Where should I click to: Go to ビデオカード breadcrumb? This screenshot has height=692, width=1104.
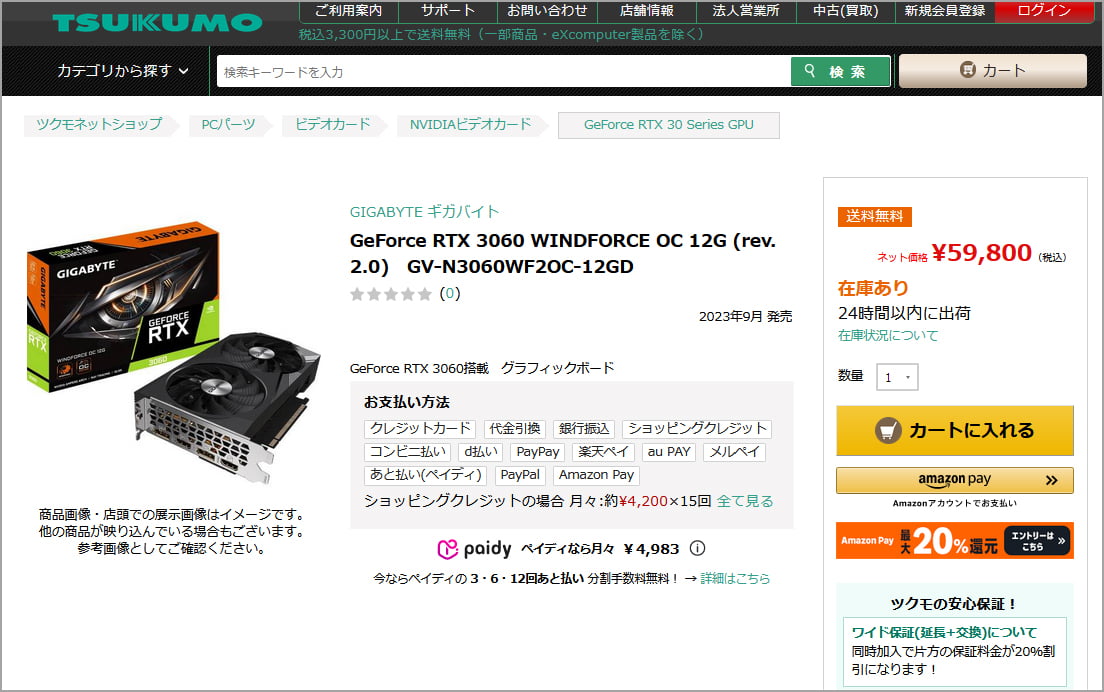click(332, 125)
